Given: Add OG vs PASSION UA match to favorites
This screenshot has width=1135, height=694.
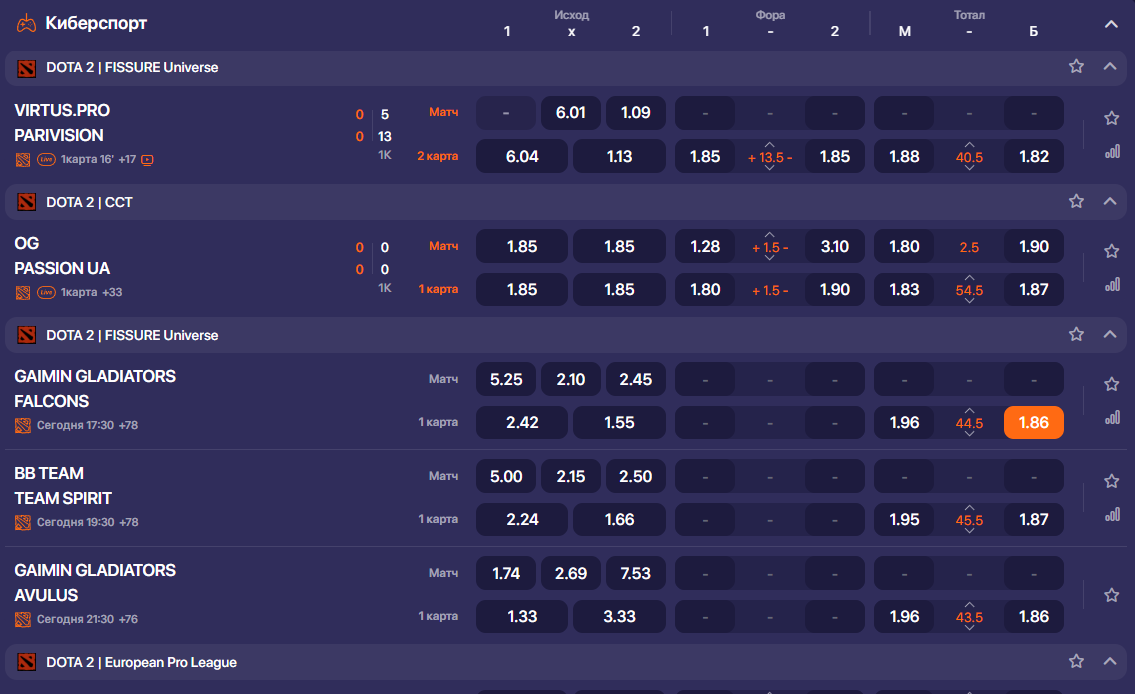Looking at the screenshot, I should click(1112, 251).
